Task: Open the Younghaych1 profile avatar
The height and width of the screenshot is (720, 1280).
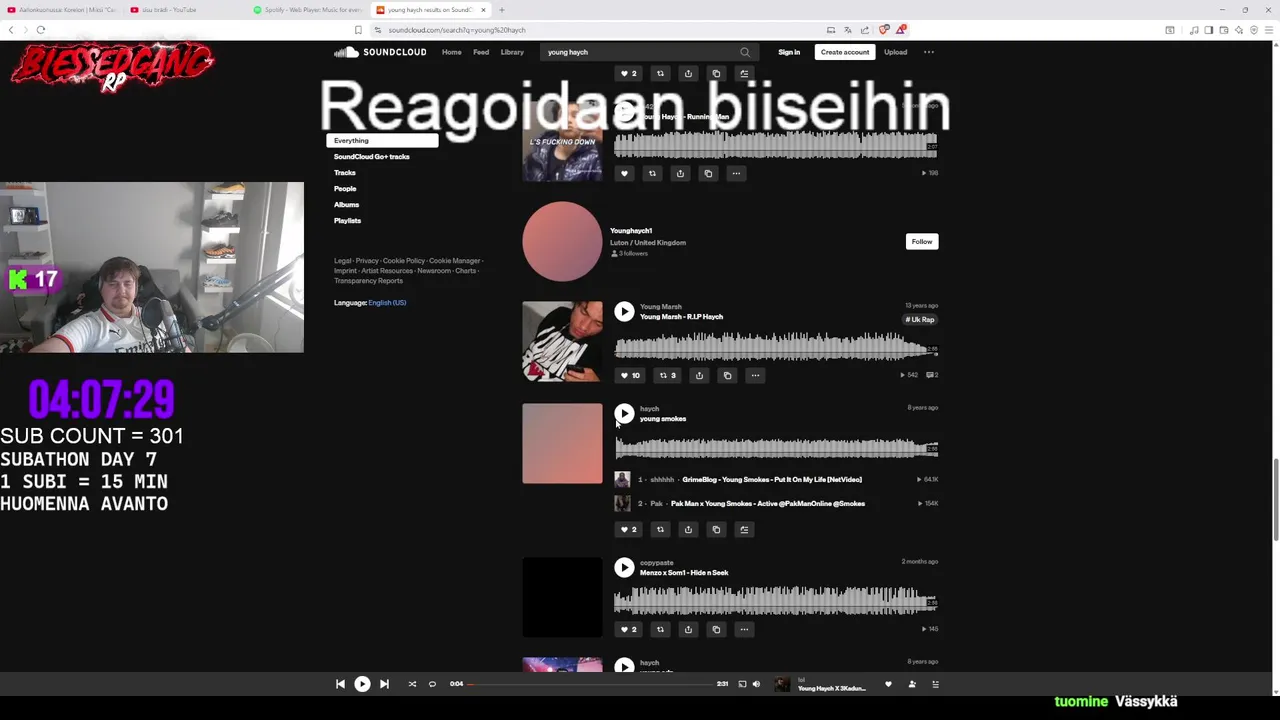Action: click(x=562, y=241)
